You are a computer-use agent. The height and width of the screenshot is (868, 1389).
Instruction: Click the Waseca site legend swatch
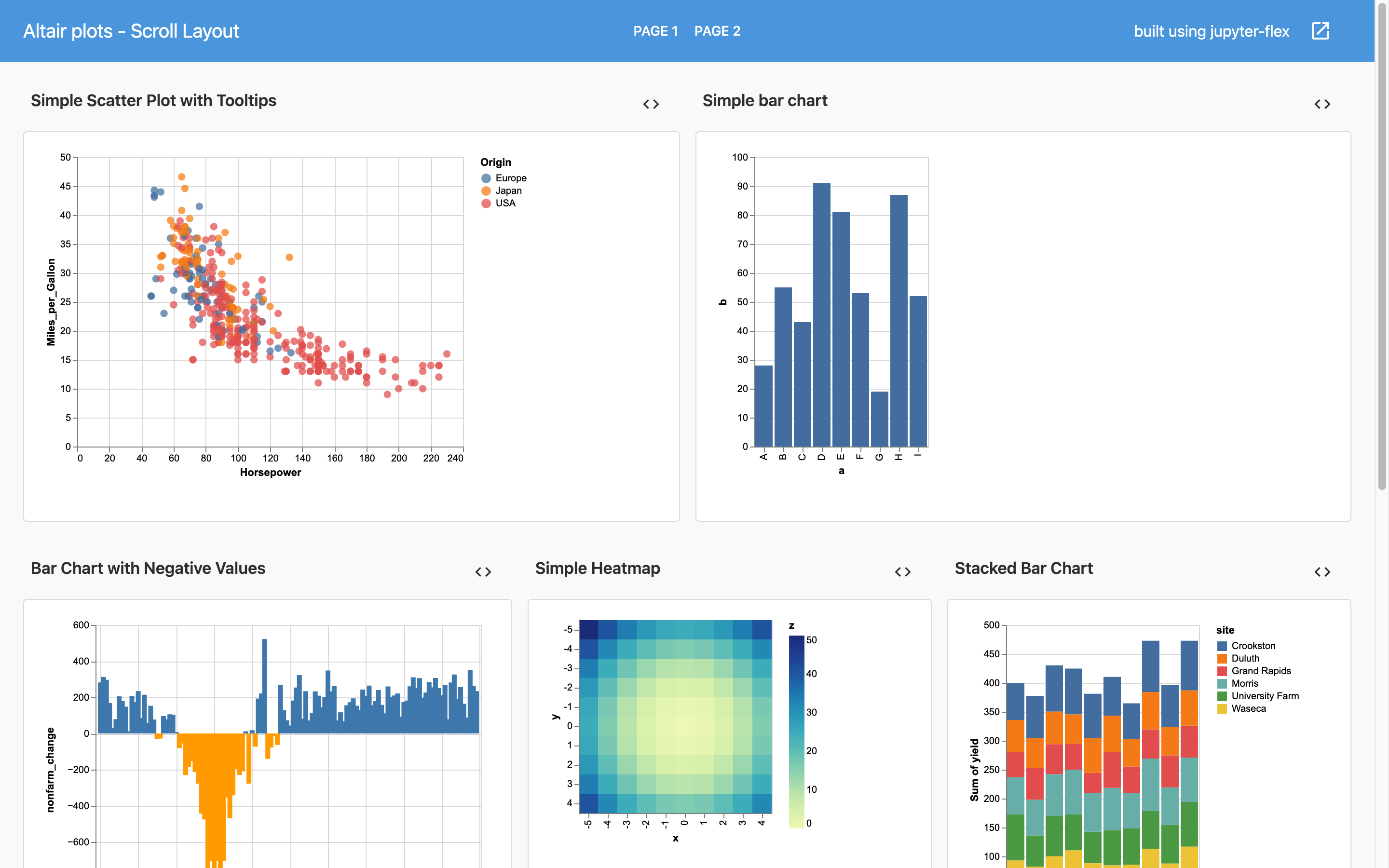[x=1222, y=709]
